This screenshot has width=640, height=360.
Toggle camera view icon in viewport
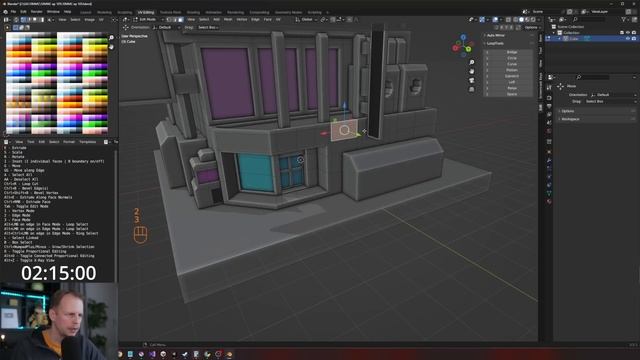(x=472, y=80)
